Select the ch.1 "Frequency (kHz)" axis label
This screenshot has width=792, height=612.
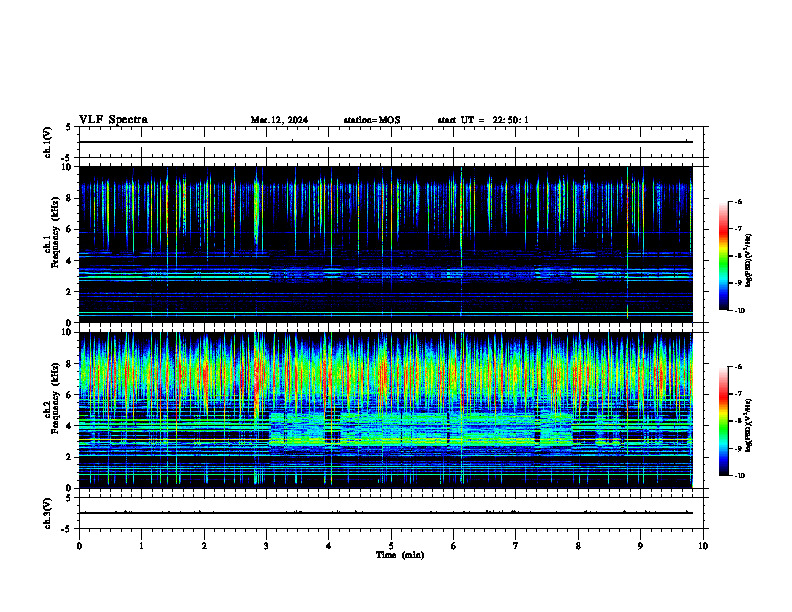[55, 232]
